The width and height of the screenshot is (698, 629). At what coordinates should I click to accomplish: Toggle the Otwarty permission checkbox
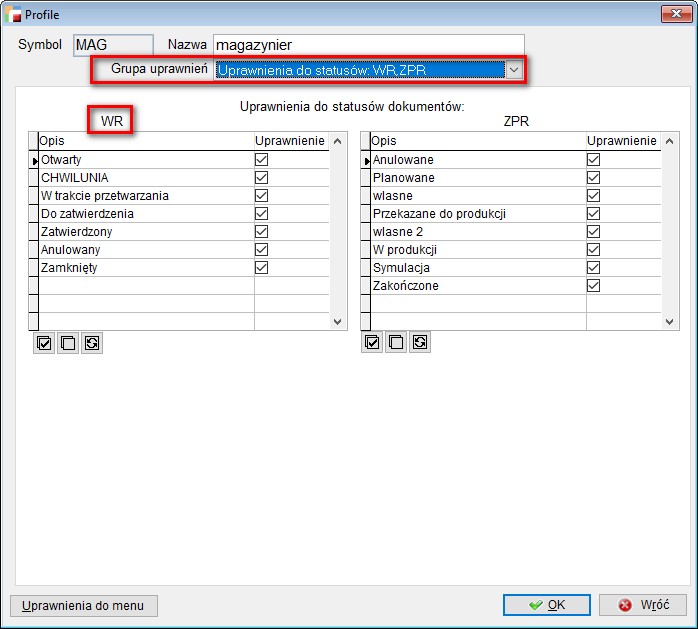[262, 160]
